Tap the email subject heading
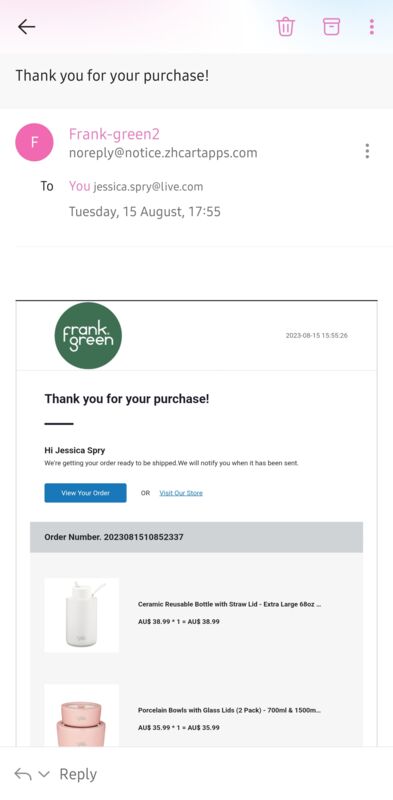This screenshot has height=800, width=393. (x=112, y=76)
